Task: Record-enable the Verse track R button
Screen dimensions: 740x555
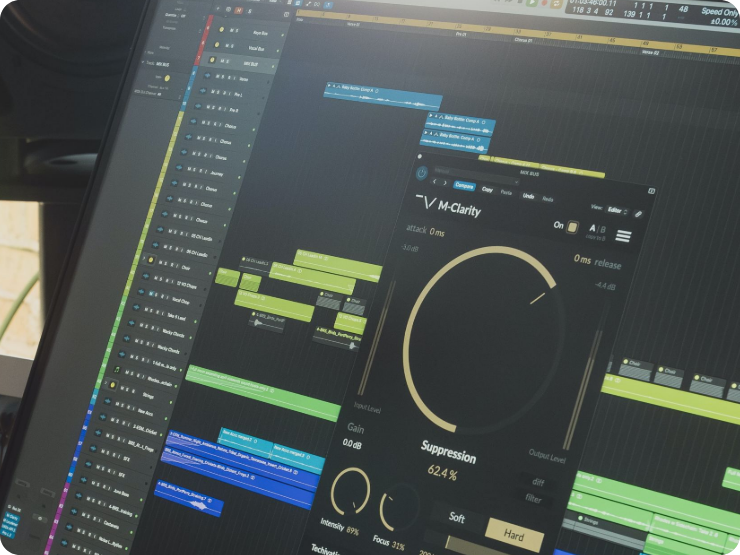Action: point(230,78)
